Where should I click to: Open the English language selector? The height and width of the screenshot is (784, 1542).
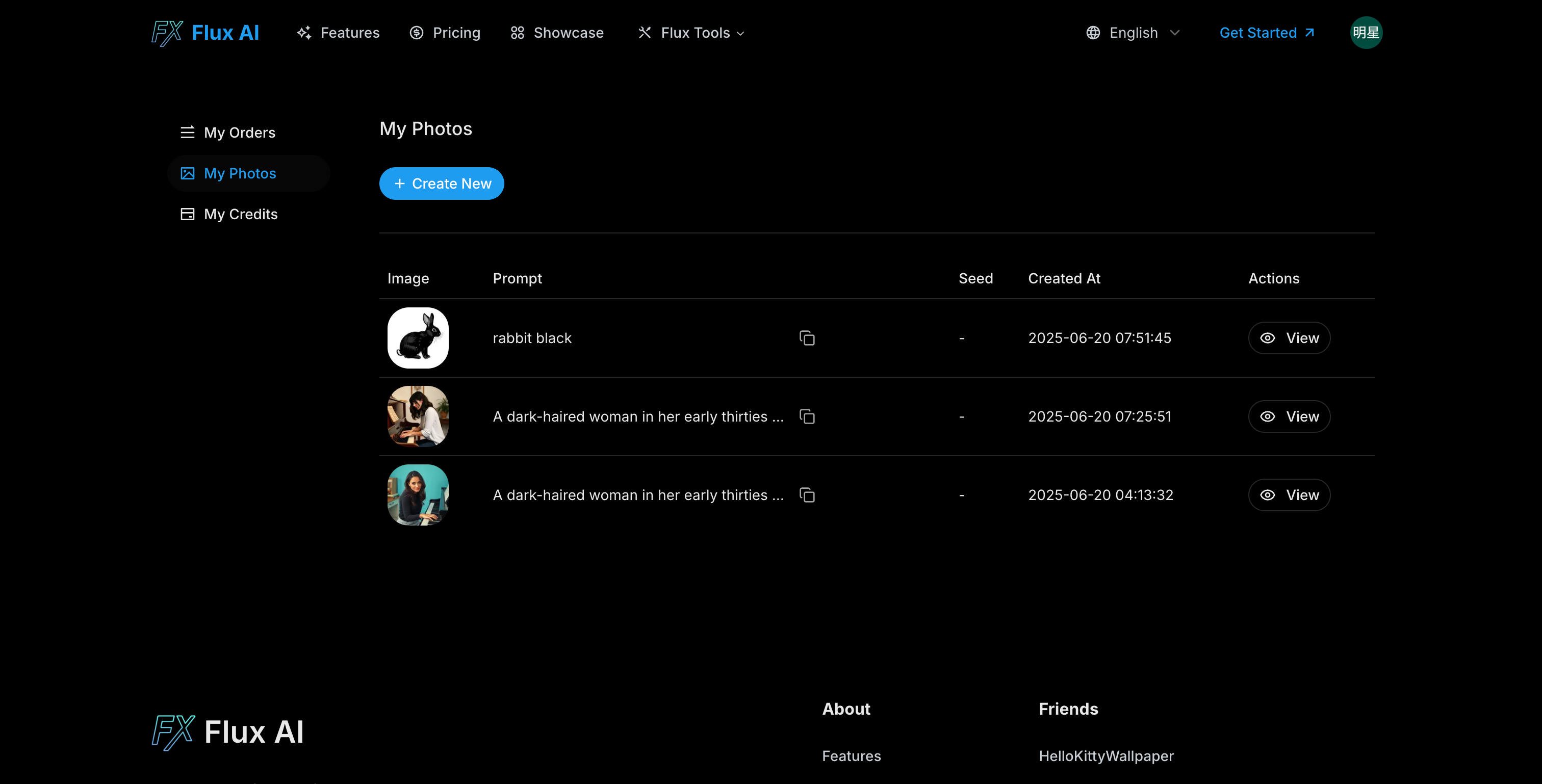[x=1133, y=33]
